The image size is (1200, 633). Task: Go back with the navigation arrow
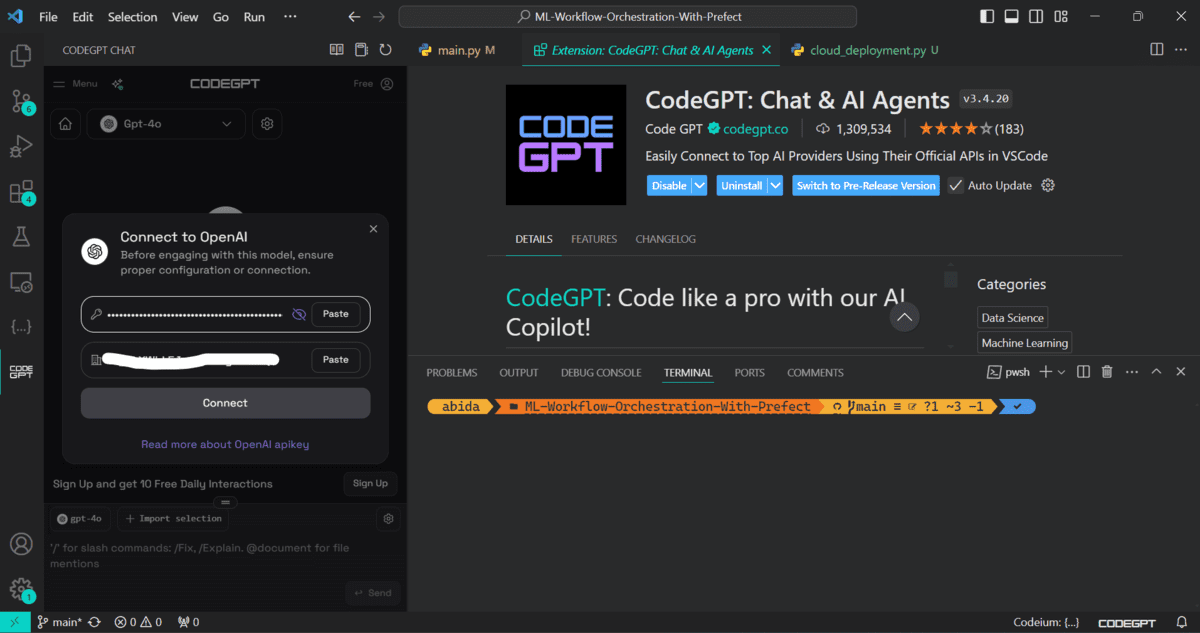[354, 17]
